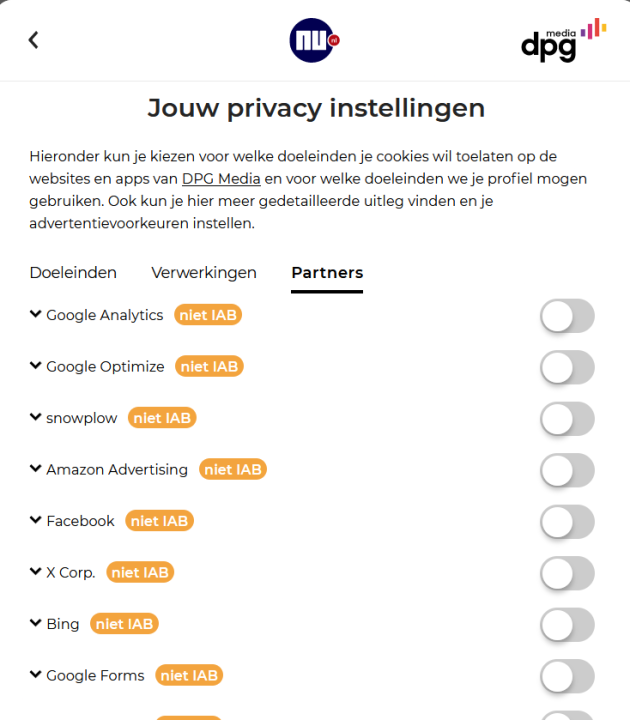The height and width of the screenshot is (720, 630).
Task: Expand the Google Forms chevron
Action: coord(36,675)
